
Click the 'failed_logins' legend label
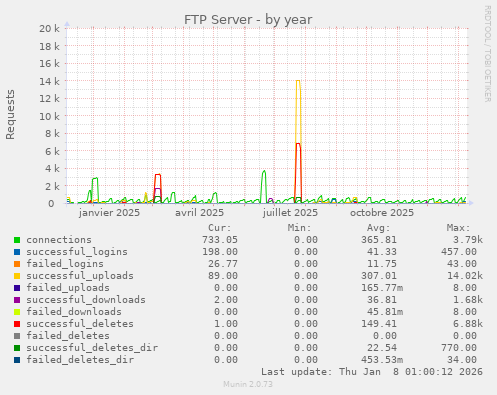65,264
